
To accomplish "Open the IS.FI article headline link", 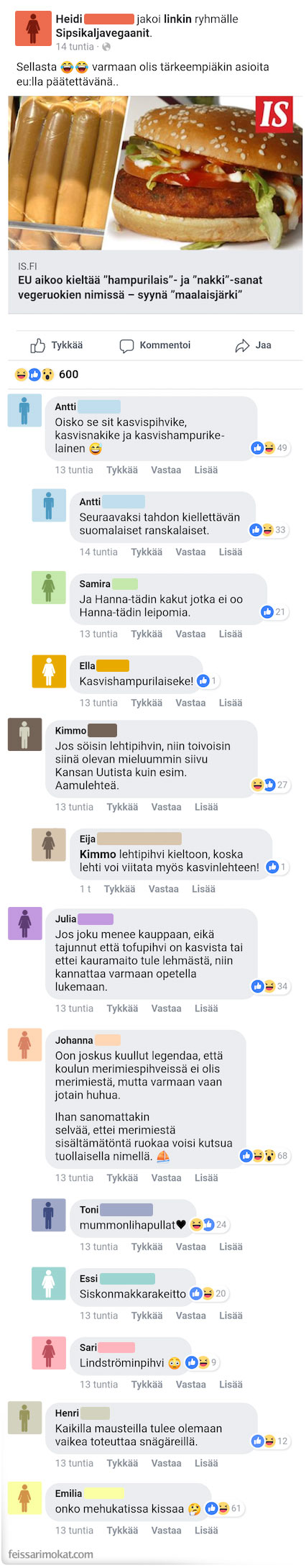I will pyautogui.click(x=140, y=287).
